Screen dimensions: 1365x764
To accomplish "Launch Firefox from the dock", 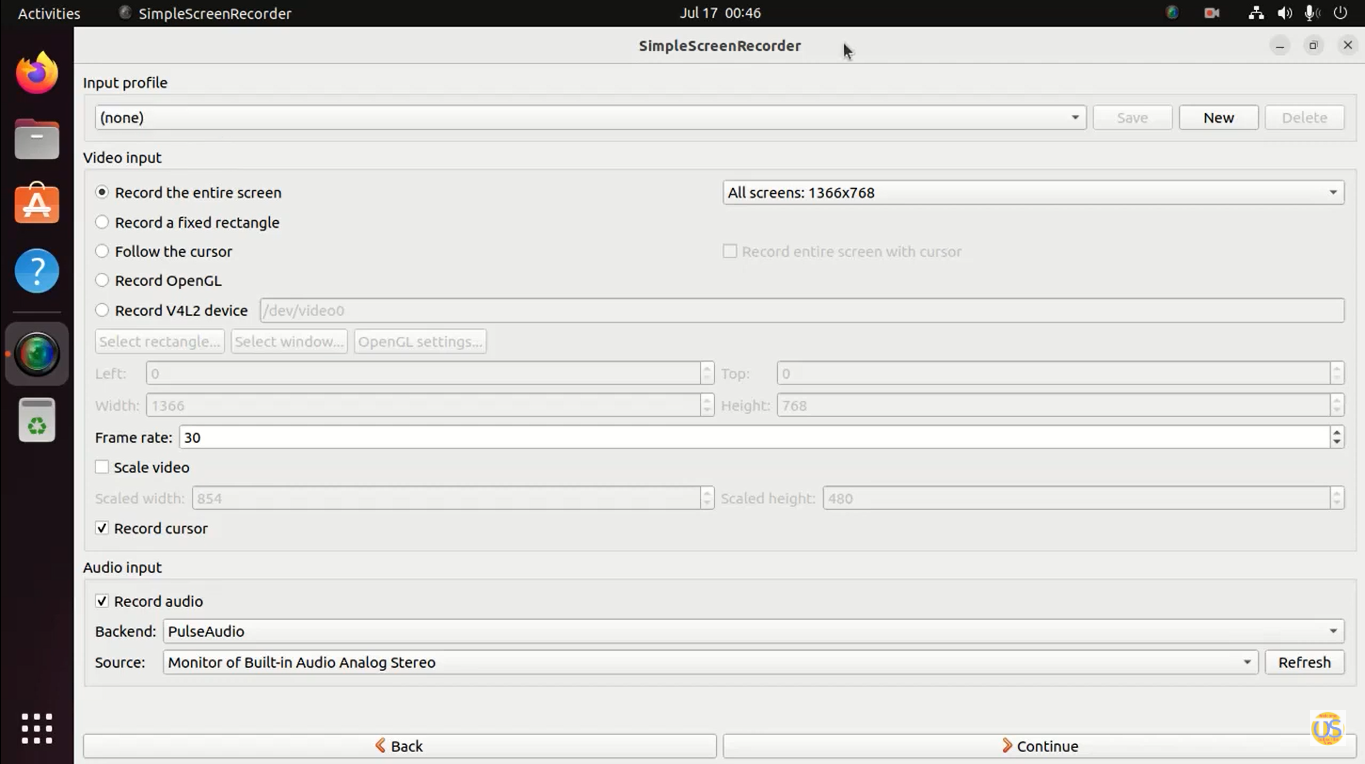I will pyautogui.click(x=36, y=71).
